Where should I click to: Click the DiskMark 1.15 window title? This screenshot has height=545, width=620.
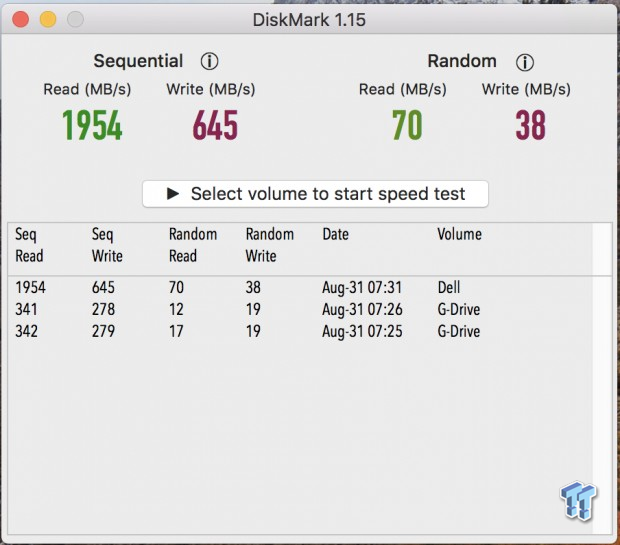point(309,20)
